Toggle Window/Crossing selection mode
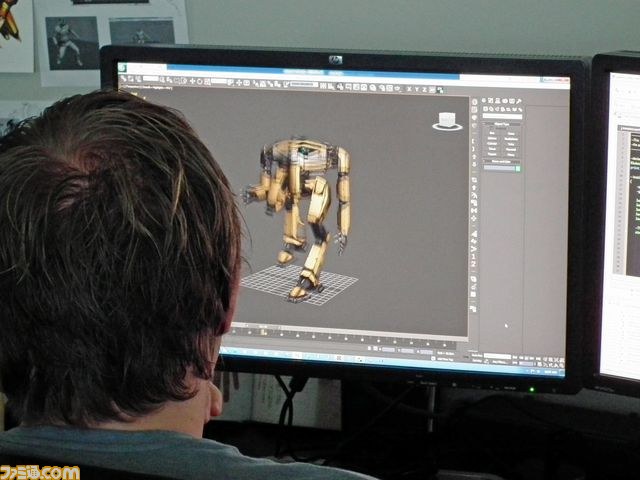The width and height of the screenshot is (640, 480). point(184,81)
